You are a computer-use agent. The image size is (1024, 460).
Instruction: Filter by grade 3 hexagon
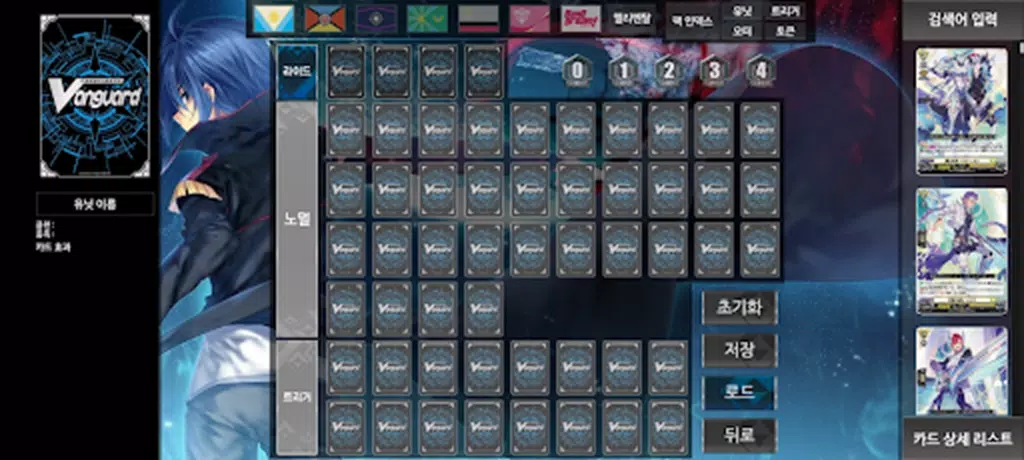click(x=715, y=71)
